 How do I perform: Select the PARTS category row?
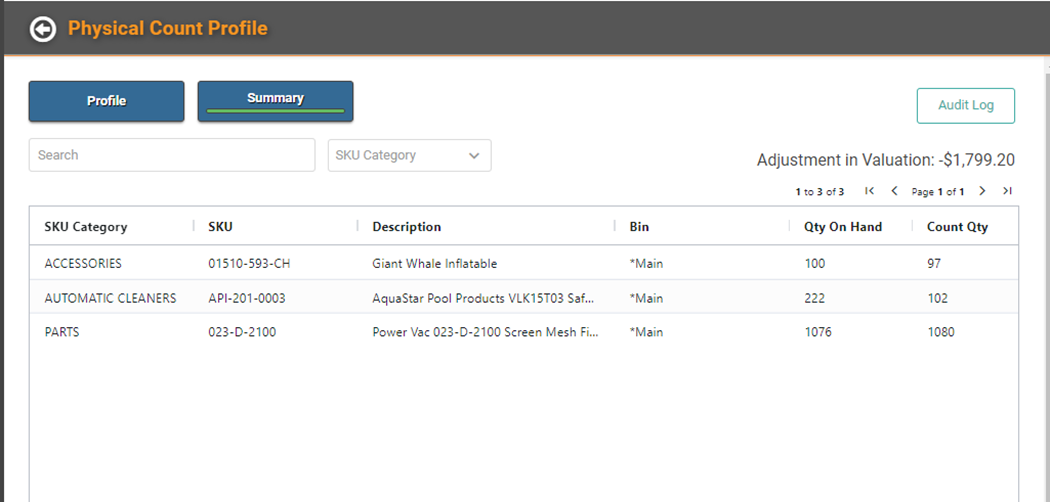[62, 332]
